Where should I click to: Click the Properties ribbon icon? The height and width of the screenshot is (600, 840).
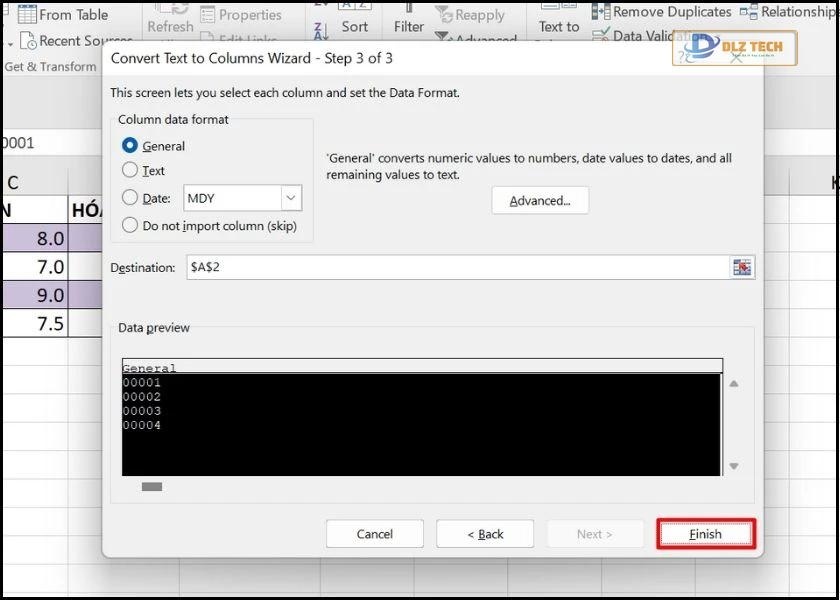click(x=208, y=15)
